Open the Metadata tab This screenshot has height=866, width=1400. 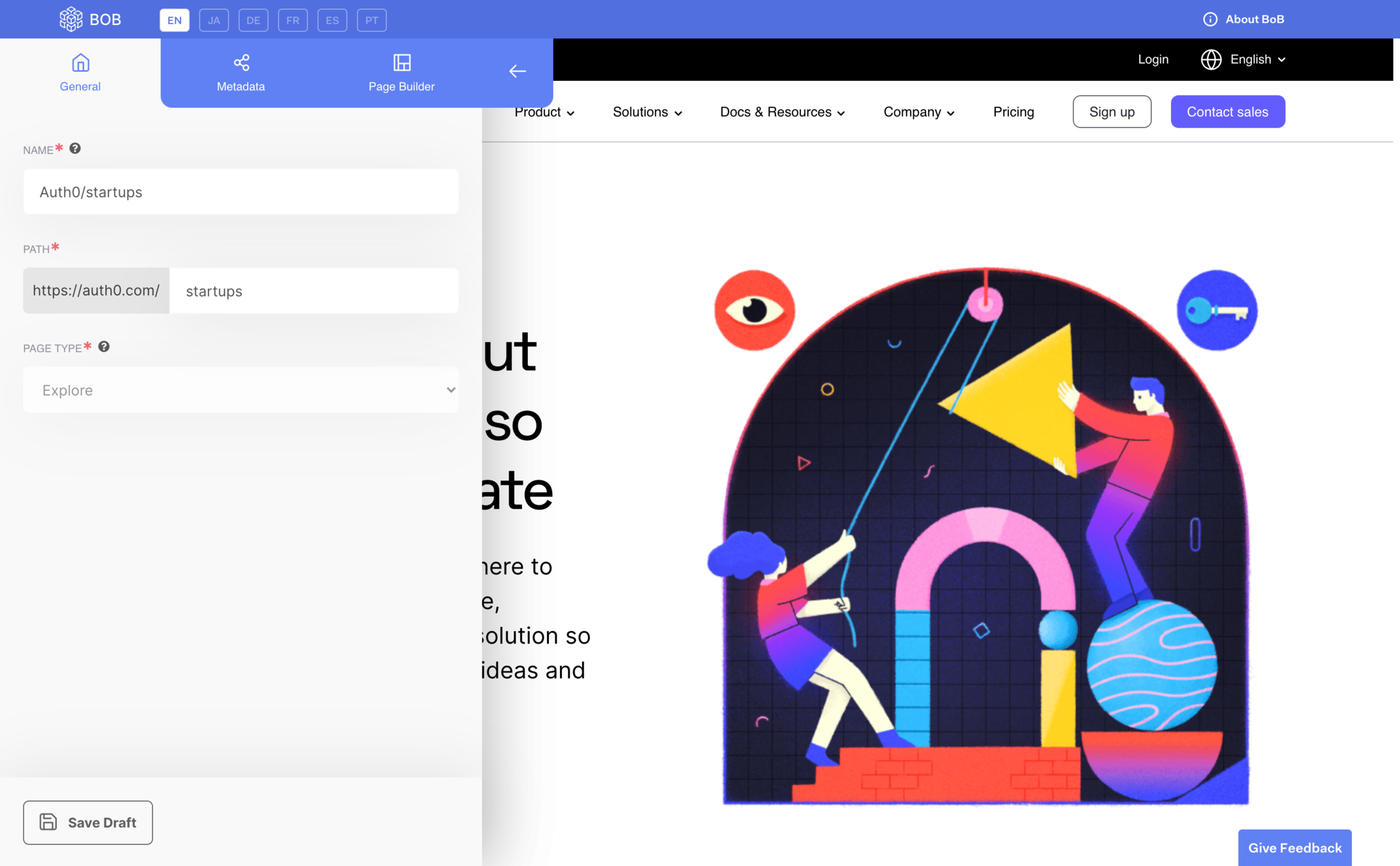coord(240,72)
